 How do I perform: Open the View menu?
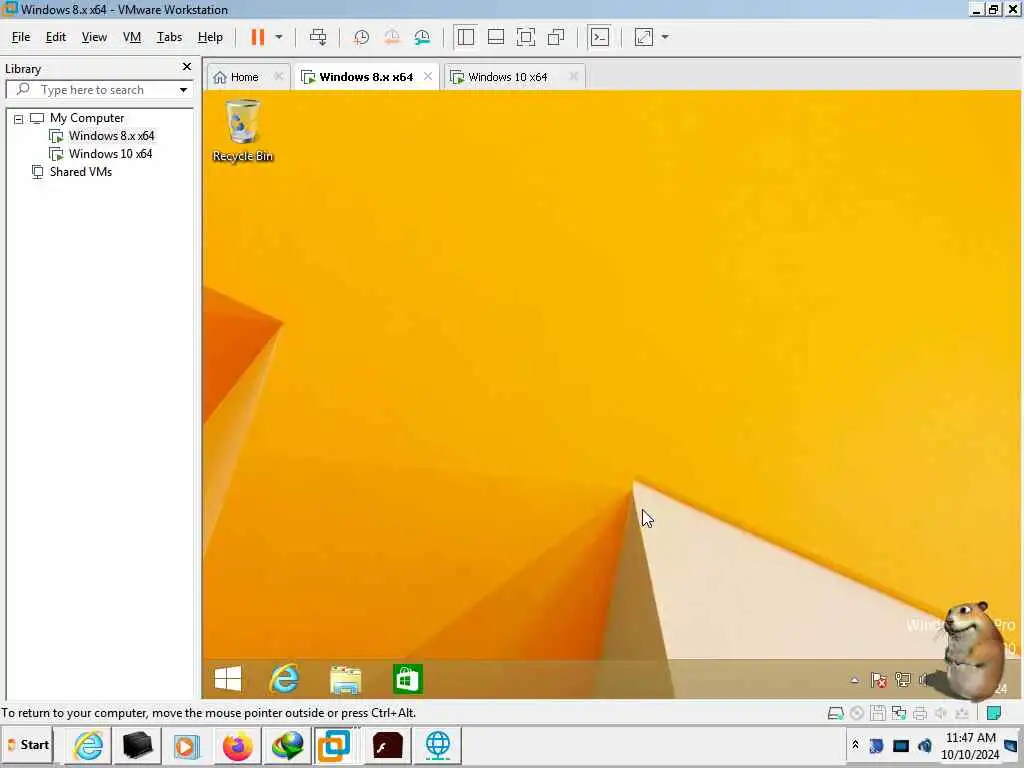94,37
